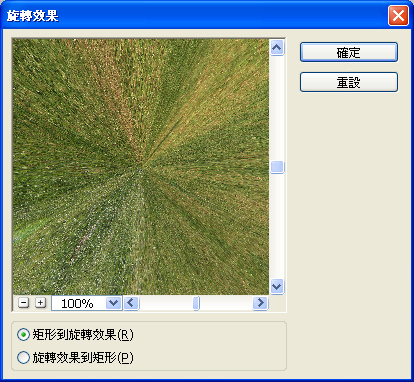Viewport: 414px width, 382px height.
Task: Click the preview scroll up arrow
Action: (x=277, y=48)
